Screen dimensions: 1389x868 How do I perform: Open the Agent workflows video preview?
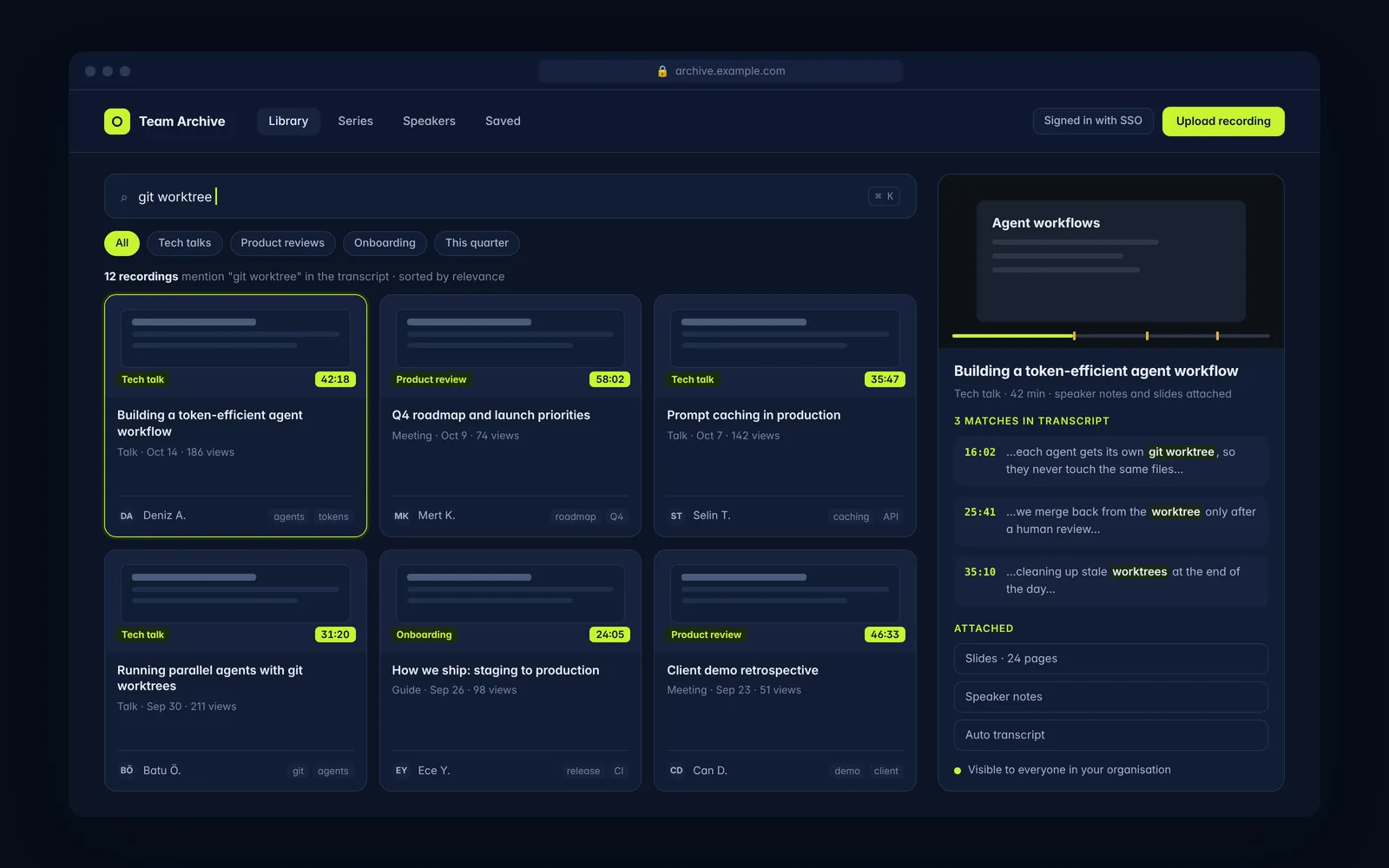click(1111, 261)
